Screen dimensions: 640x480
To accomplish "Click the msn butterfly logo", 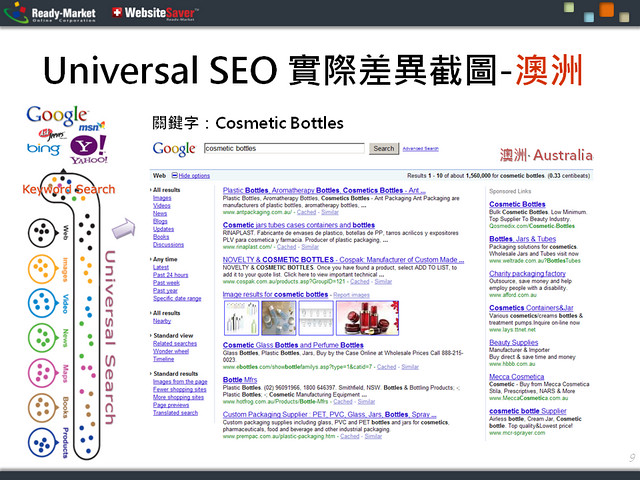I will coord(92,127).
